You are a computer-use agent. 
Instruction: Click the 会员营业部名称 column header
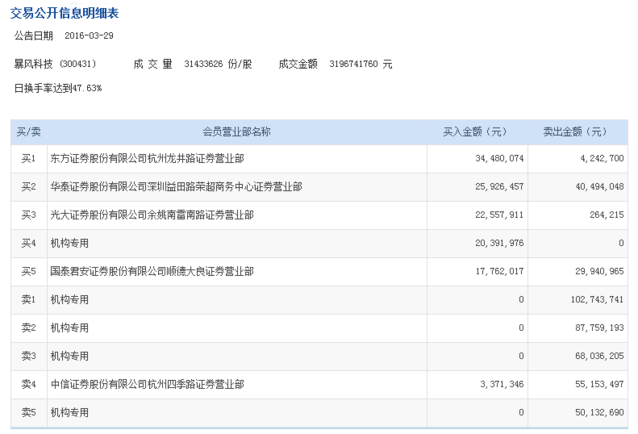coord(236,132)
